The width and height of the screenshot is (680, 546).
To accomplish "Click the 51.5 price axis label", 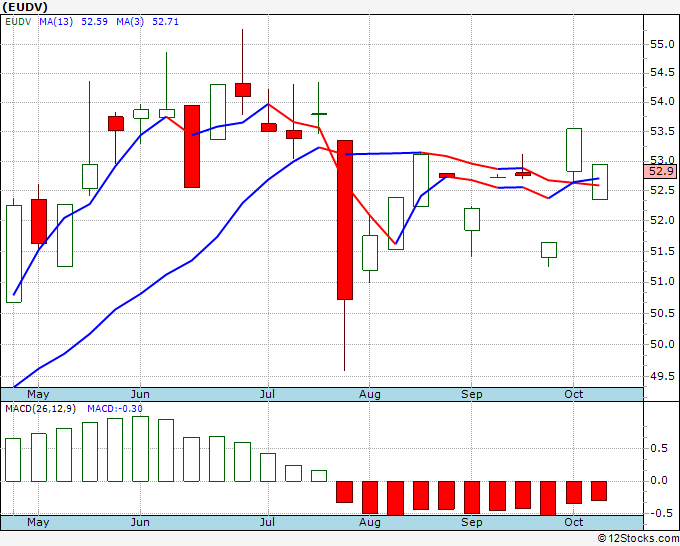I will click(662, 252).
